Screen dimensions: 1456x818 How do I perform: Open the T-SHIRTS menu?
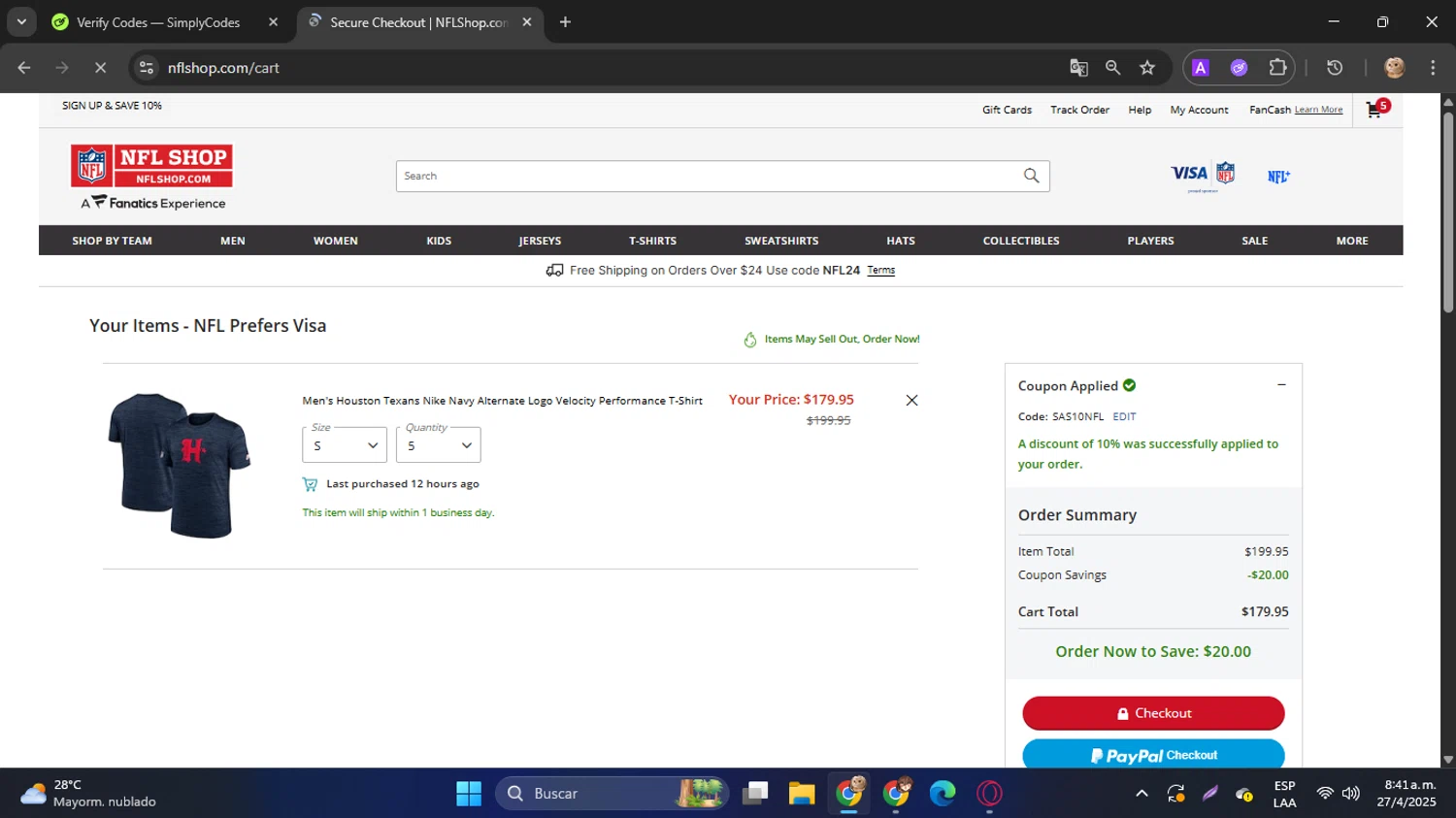[652, 241]
